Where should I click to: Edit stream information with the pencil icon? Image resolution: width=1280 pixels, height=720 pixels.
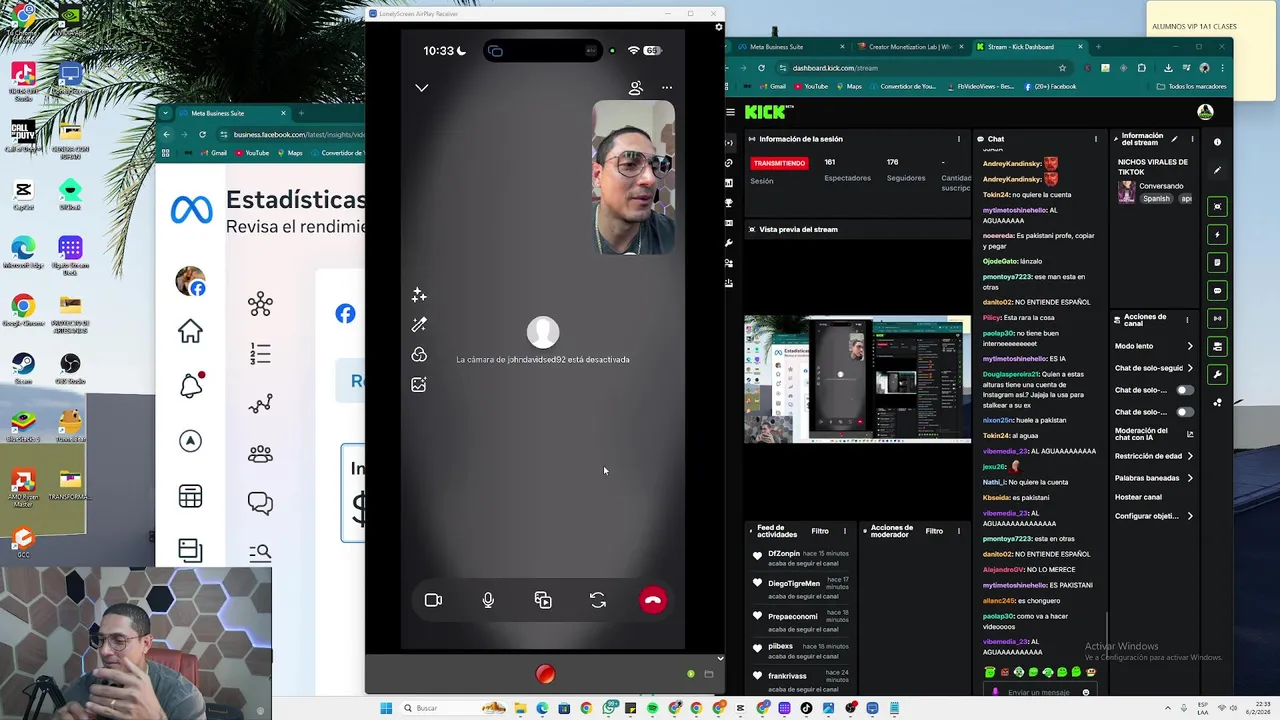tap(1175, 139)
